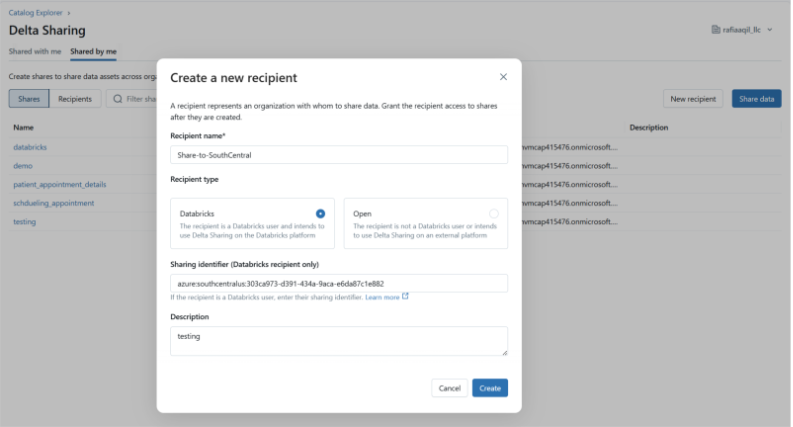Select the Shares toggle button
The width and height of the screenshot is (793, 427).
29,99
